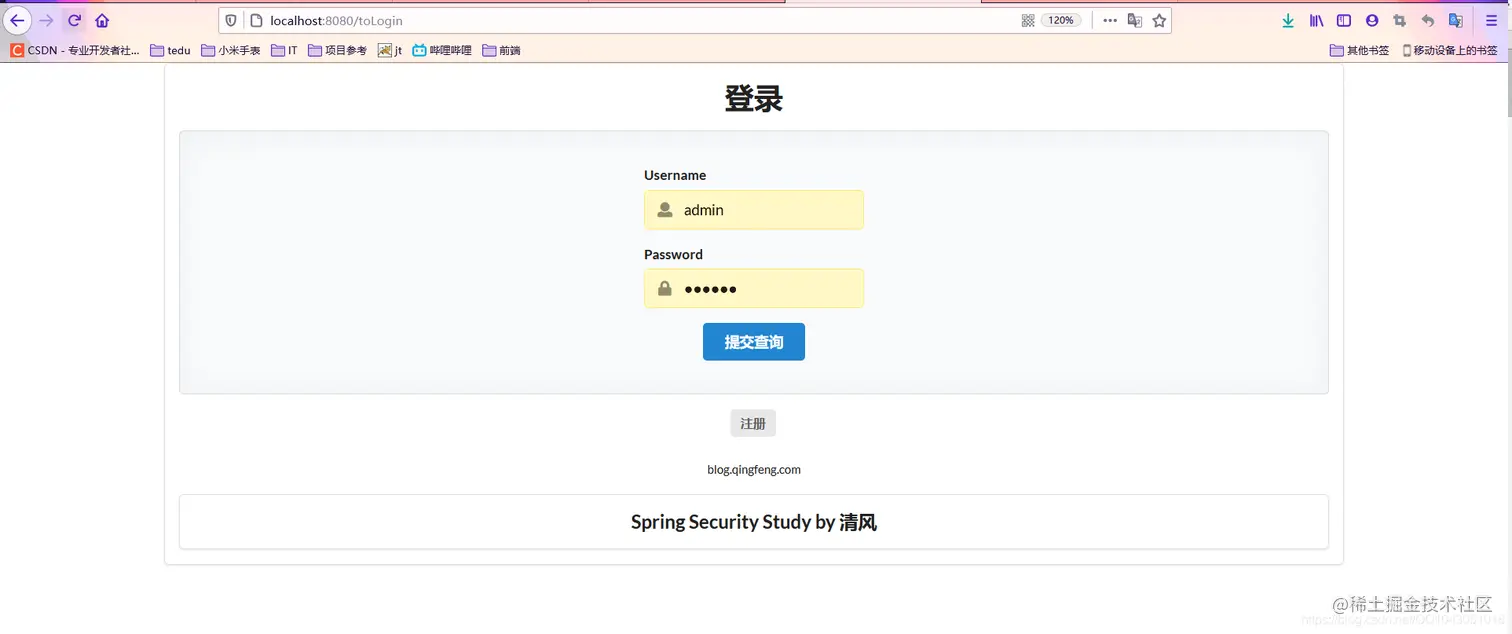Open the Downloads panel icon

[x=1287, y=20]
